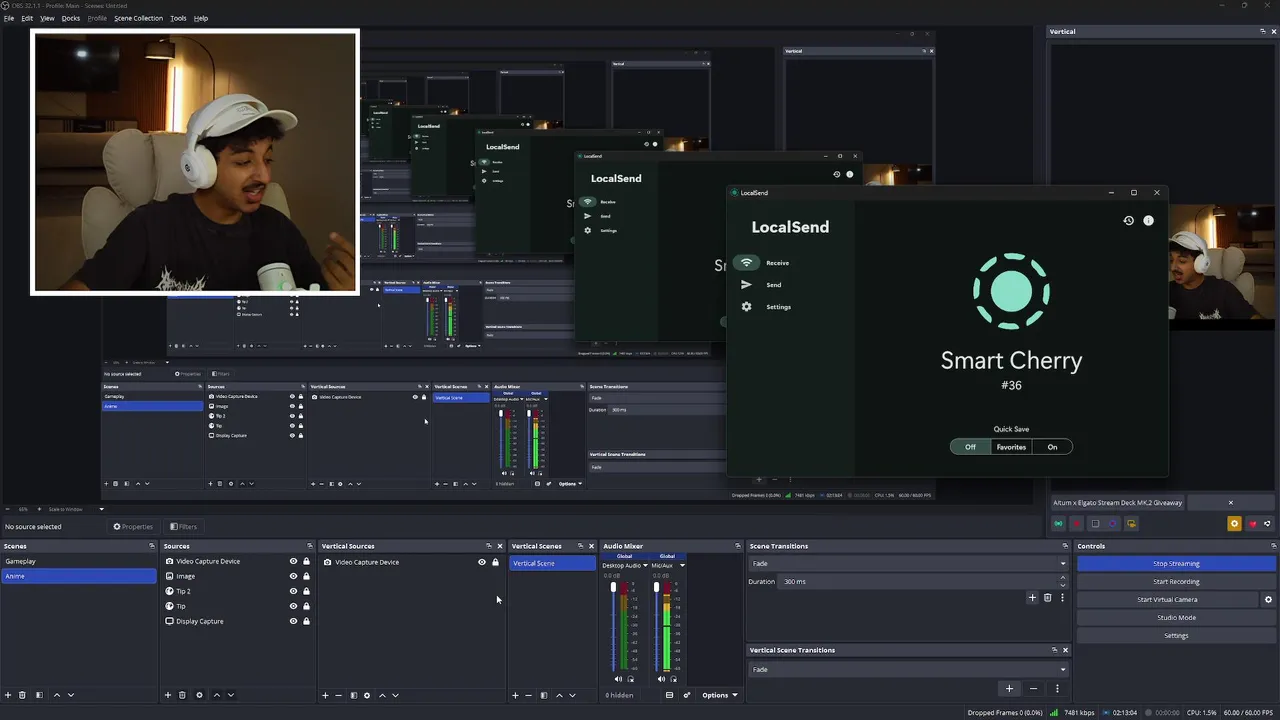The width and height of the screenshot is (1280, 720).
Task: Open advanced audio properties gears icon
Action: point(686,695)
